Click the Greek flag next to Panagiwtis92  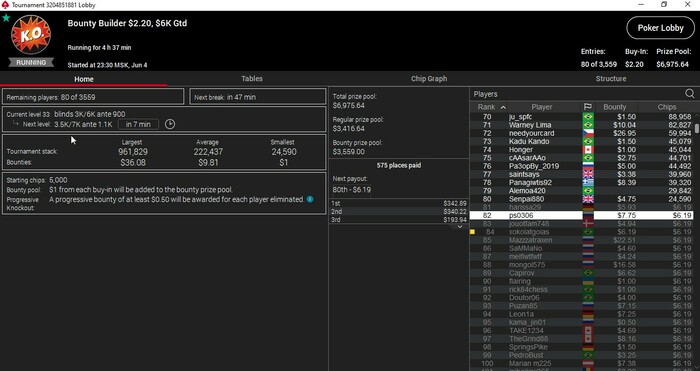pyautogui.click(x=588, y=183)
